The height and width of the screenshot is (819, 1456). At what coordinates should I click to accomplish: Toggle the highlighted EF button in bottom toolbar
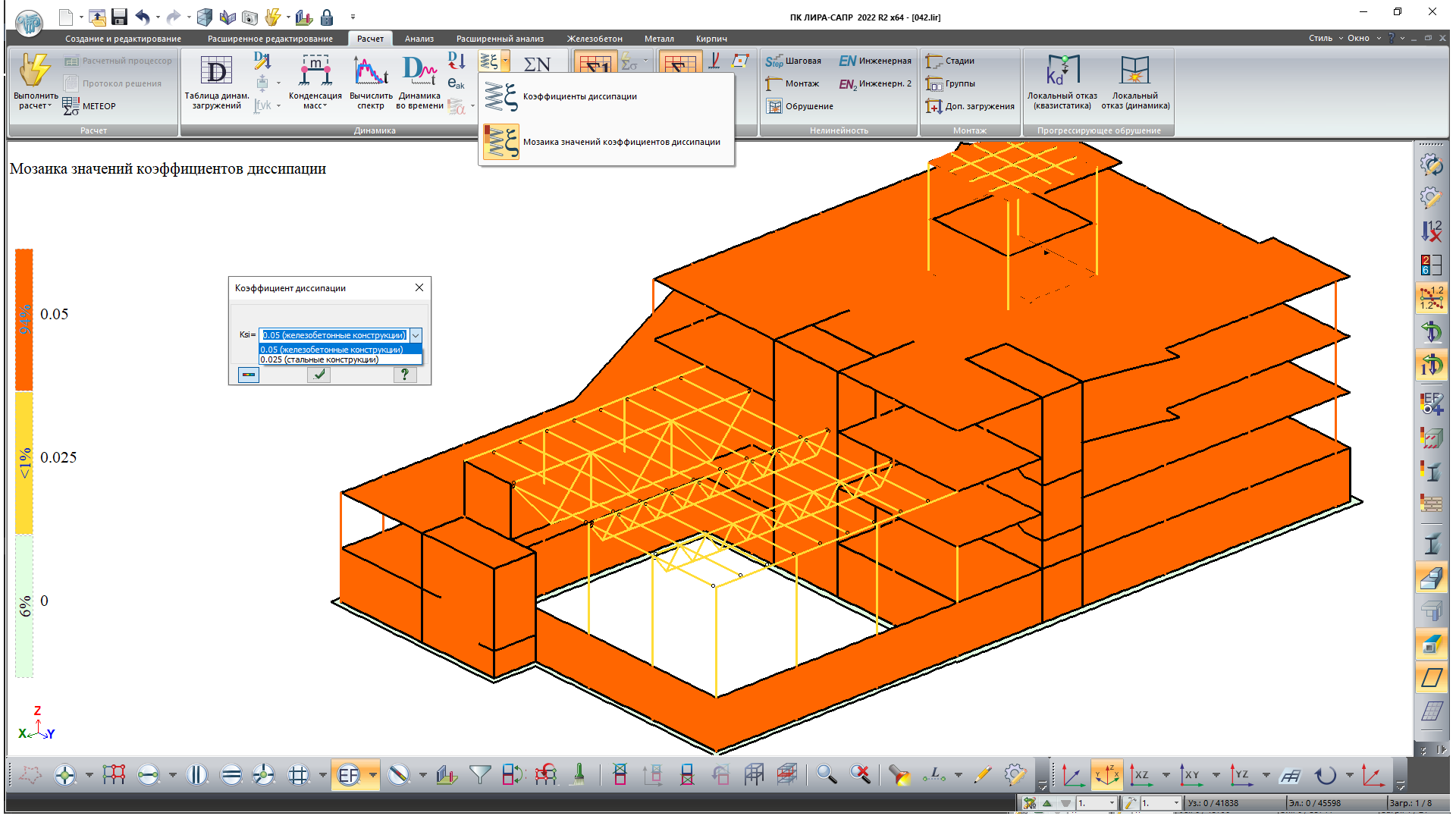click(348, 775)
